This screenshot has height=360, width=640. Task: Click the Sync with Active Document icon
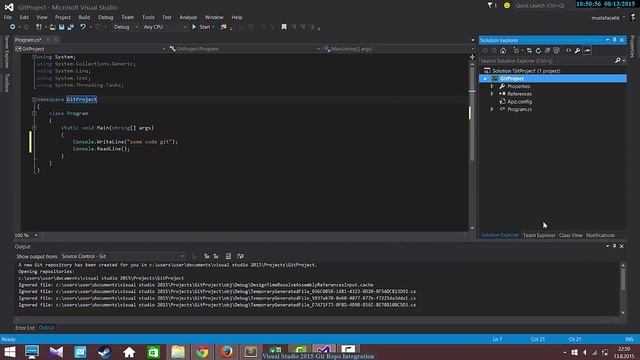(529, 51)
